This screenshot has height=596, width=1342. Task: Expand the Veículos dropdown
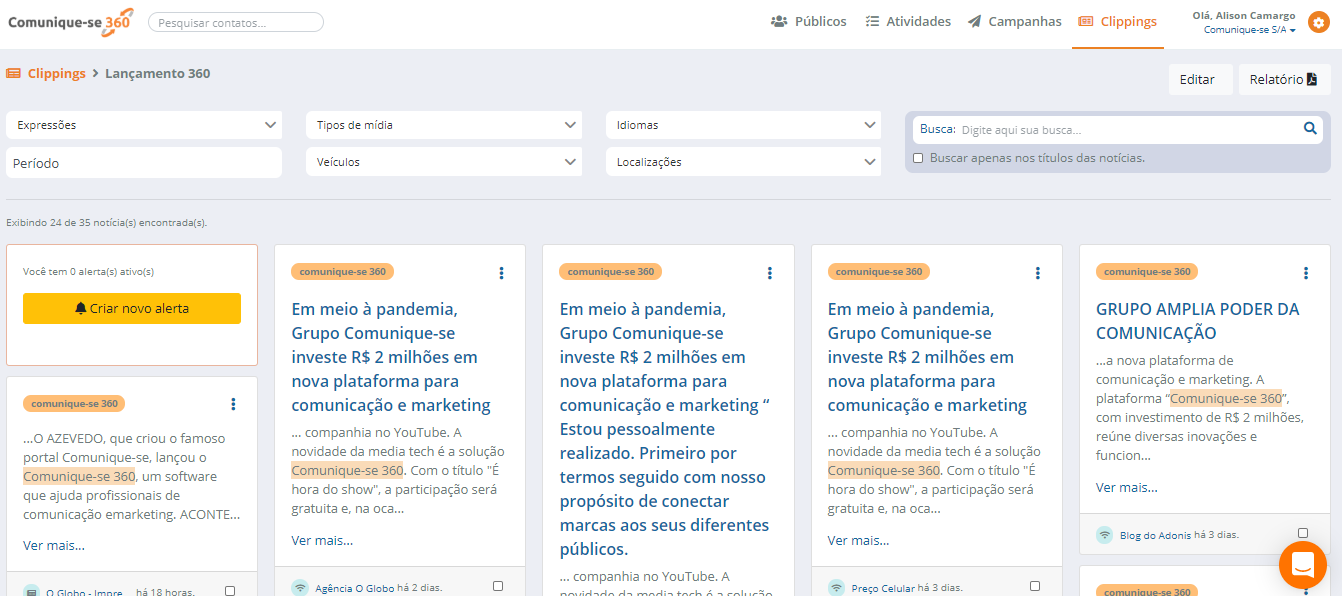click(444, 162)
